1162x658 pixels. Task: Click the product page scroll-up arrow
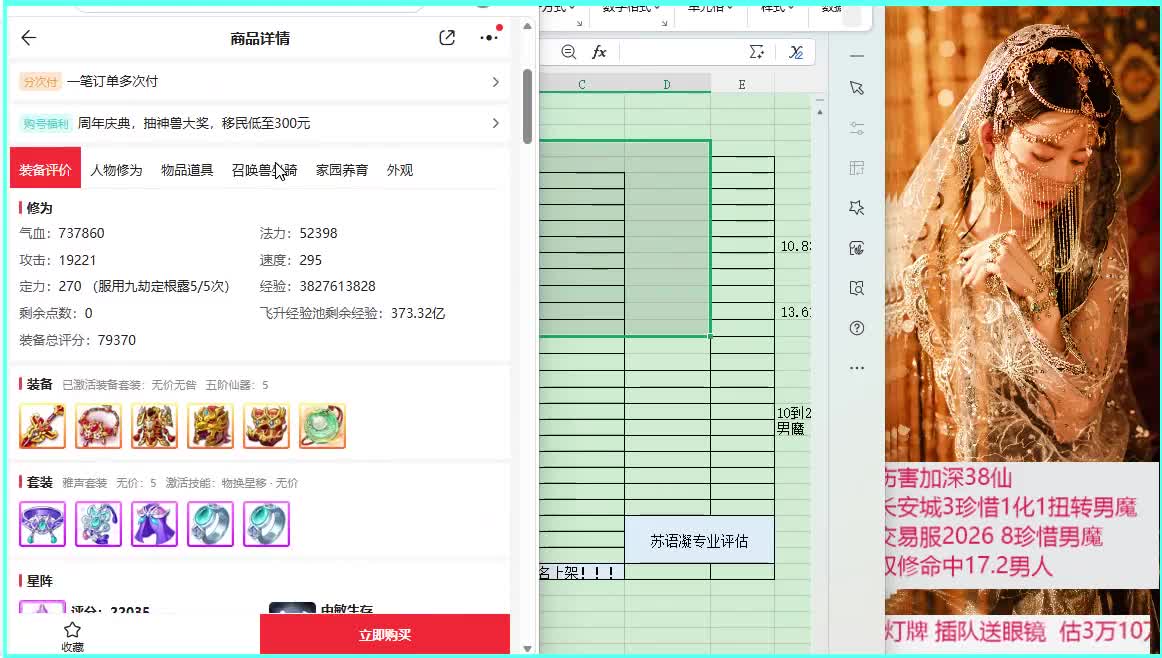(x=528, y=26)
